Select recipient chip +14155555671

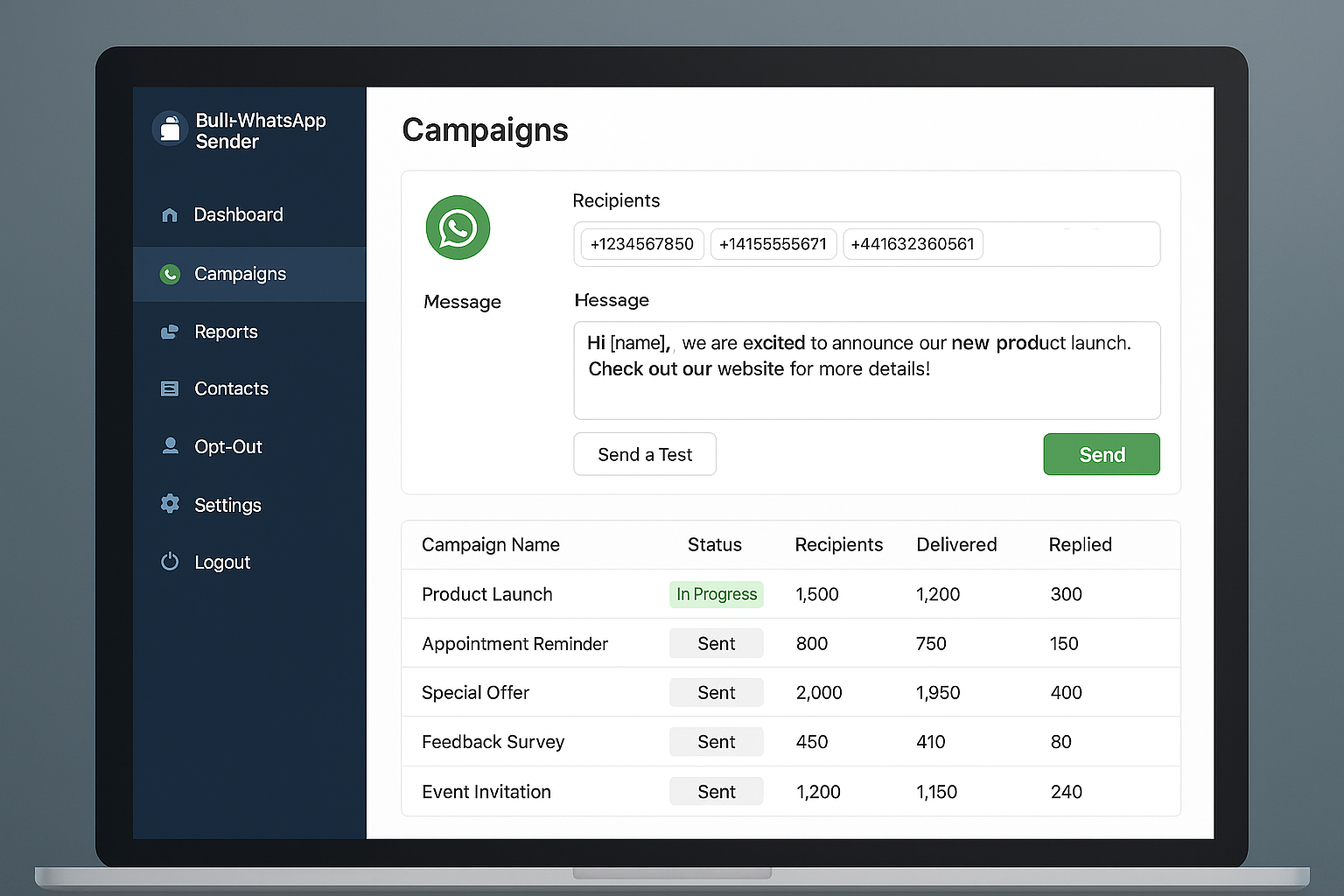point(773,244)
